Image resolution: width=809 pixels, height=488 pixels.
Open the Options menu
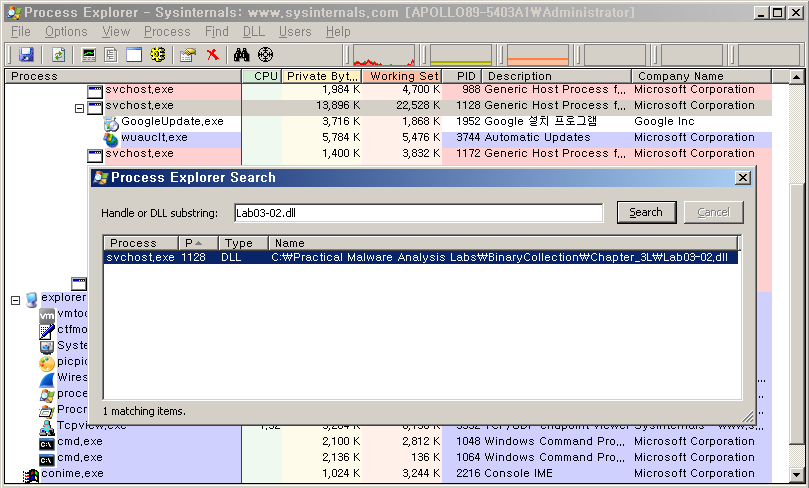(66, 32)
